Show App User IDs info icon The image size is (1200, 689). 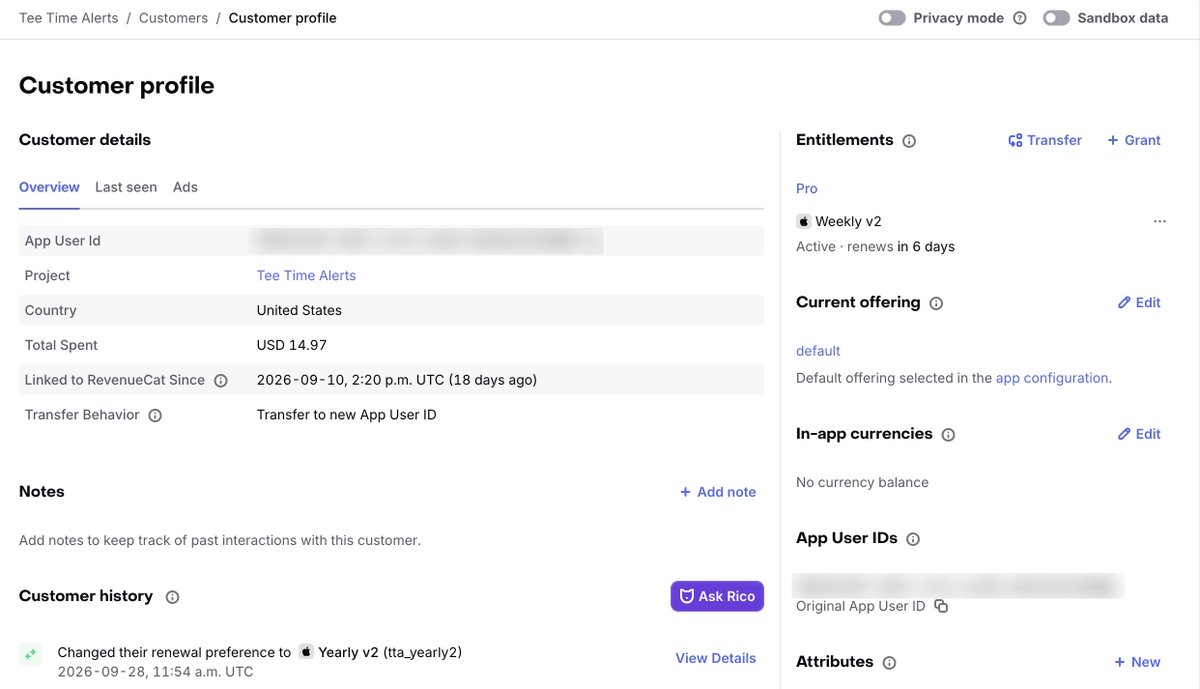[912, 539]
